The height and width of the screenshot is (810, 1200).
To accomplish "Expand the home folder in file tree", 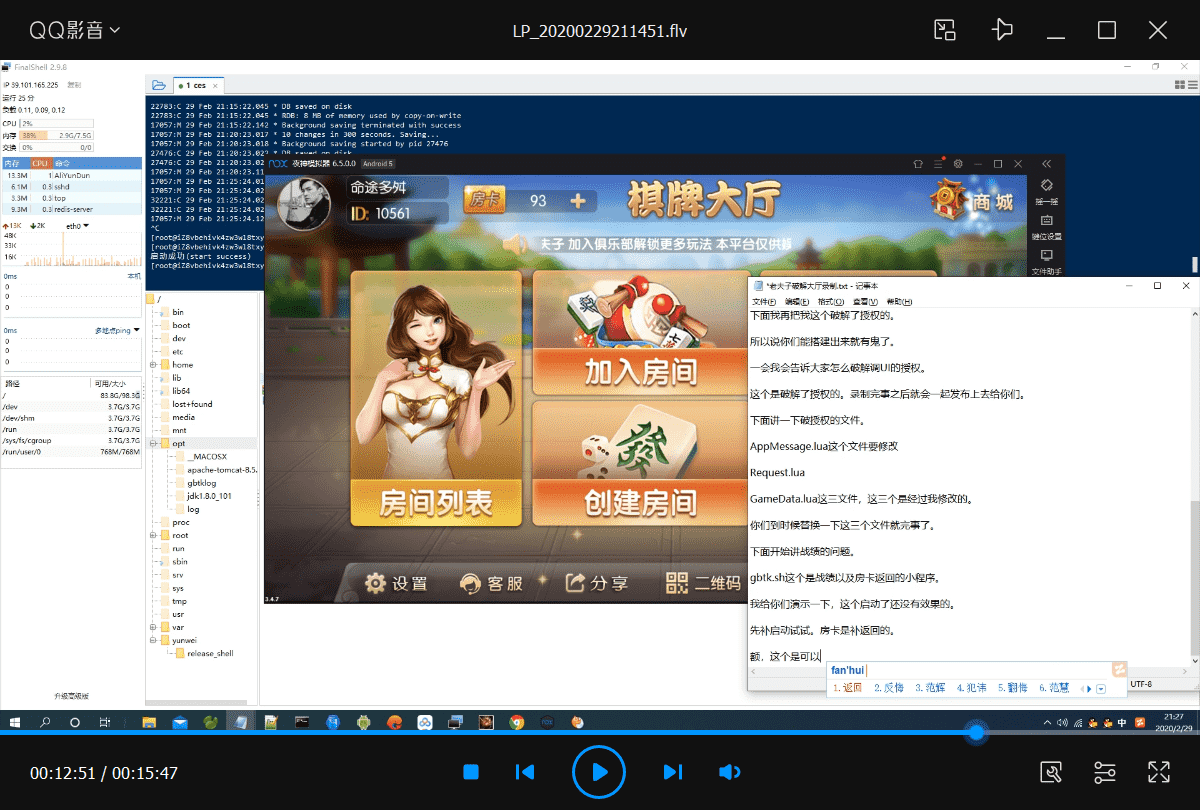I will pos(153,365).
